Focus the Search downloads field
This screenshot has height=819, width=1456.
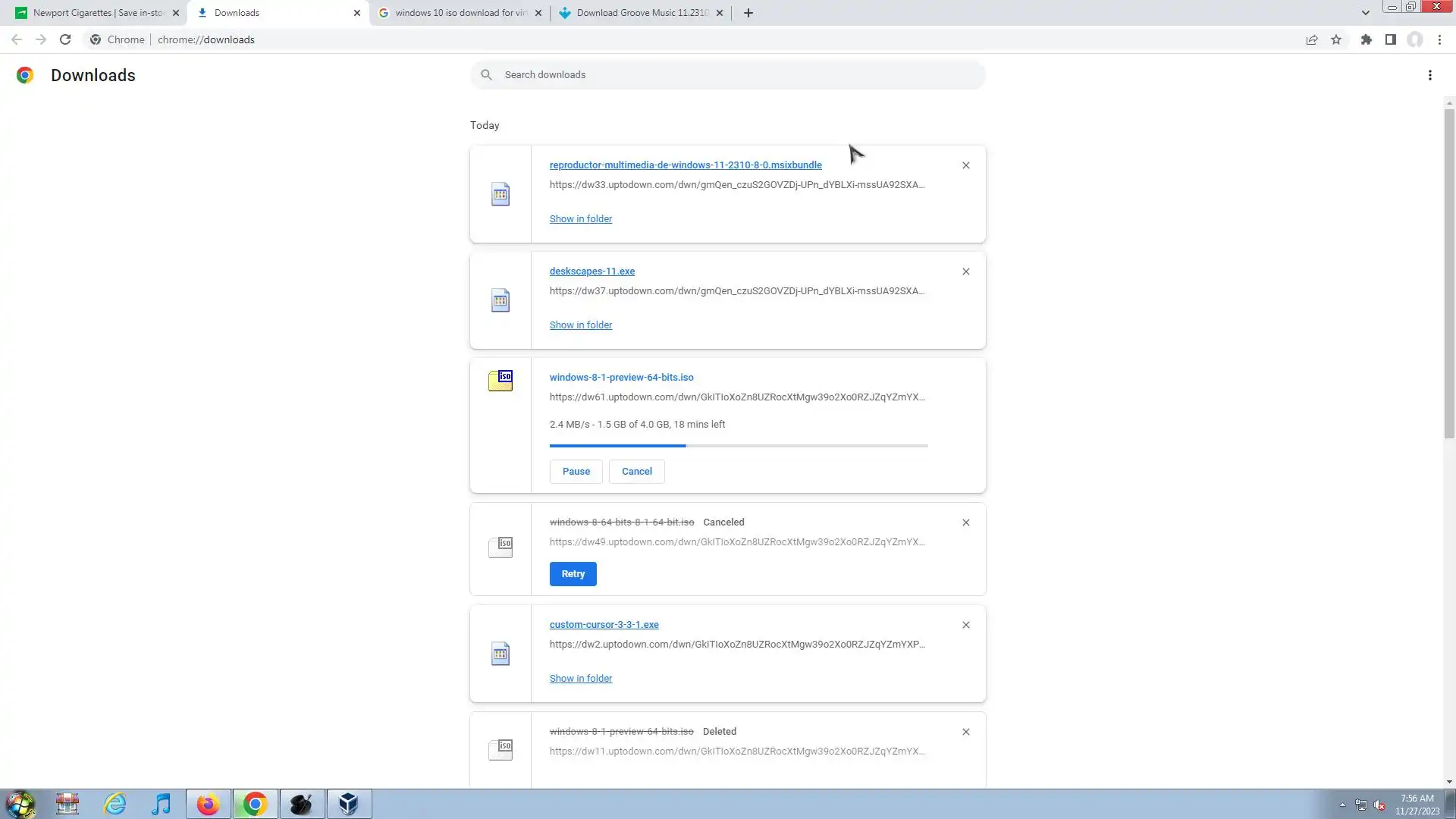tap(739, 75)
